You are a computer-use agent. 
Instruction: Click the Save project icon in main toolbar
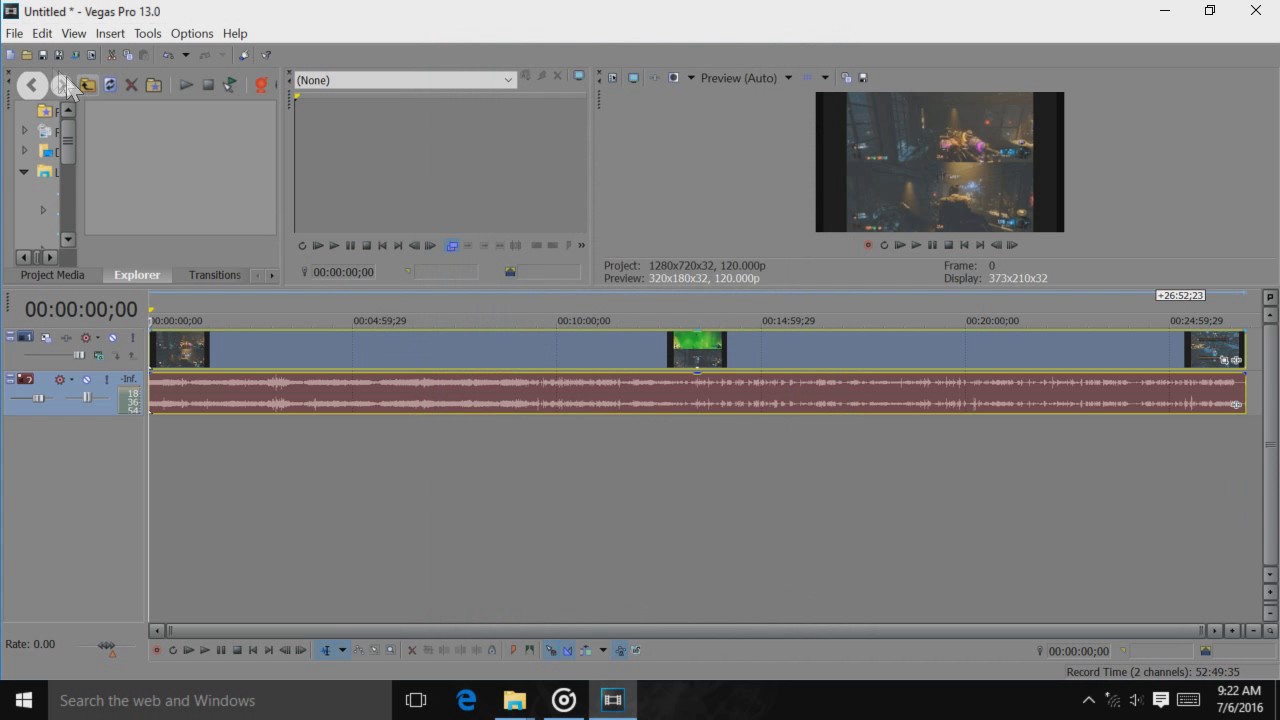(x=43, y=55)
